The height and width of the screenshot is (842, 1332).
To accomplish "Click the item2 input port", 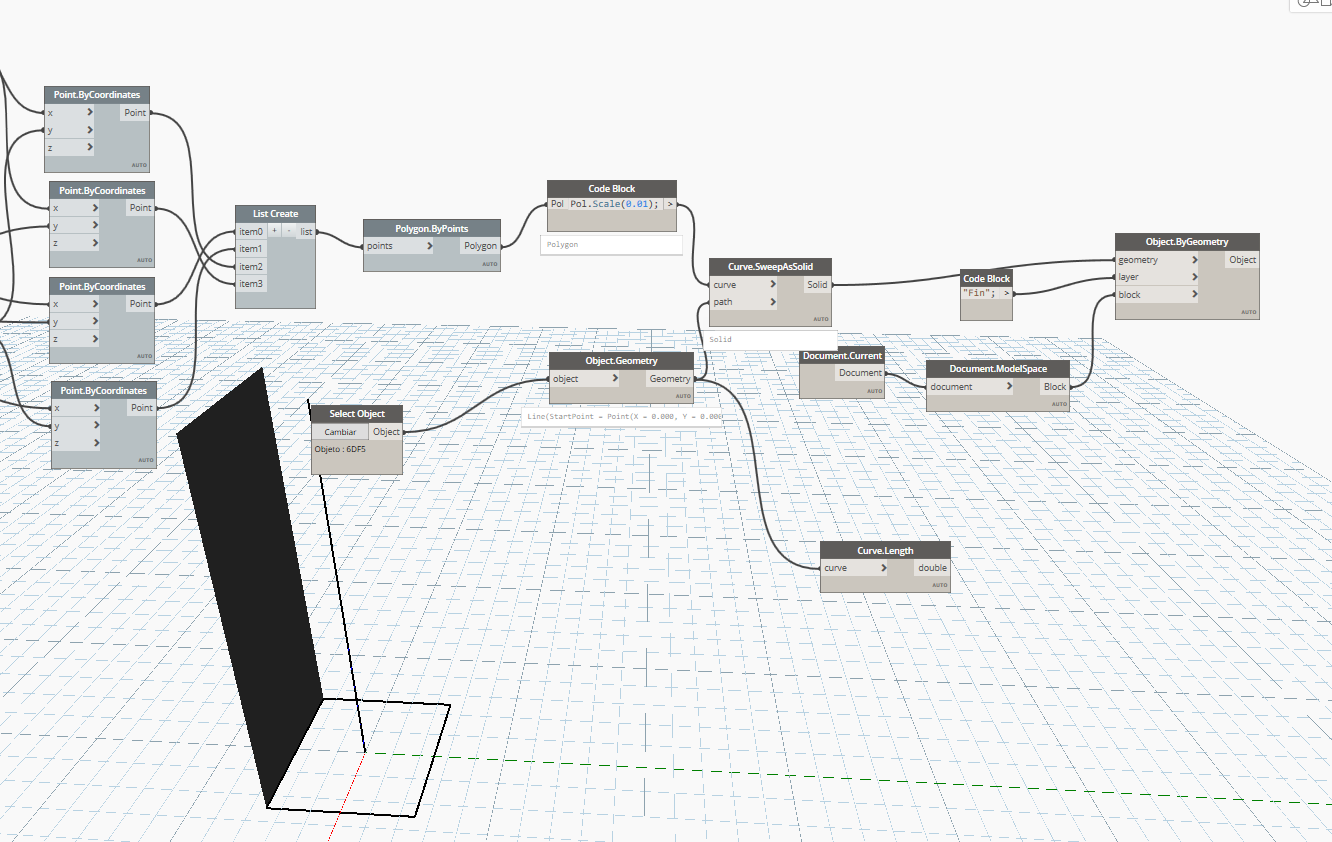I will 251,267.
